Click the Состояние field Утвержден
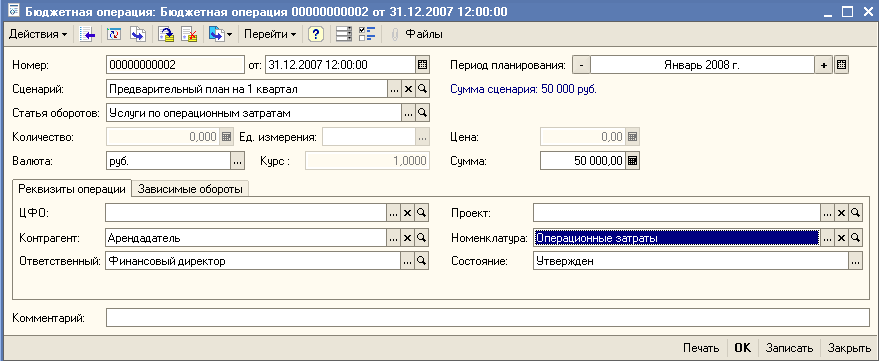Screen dimensions: 879x361 (x=691, y=261)
